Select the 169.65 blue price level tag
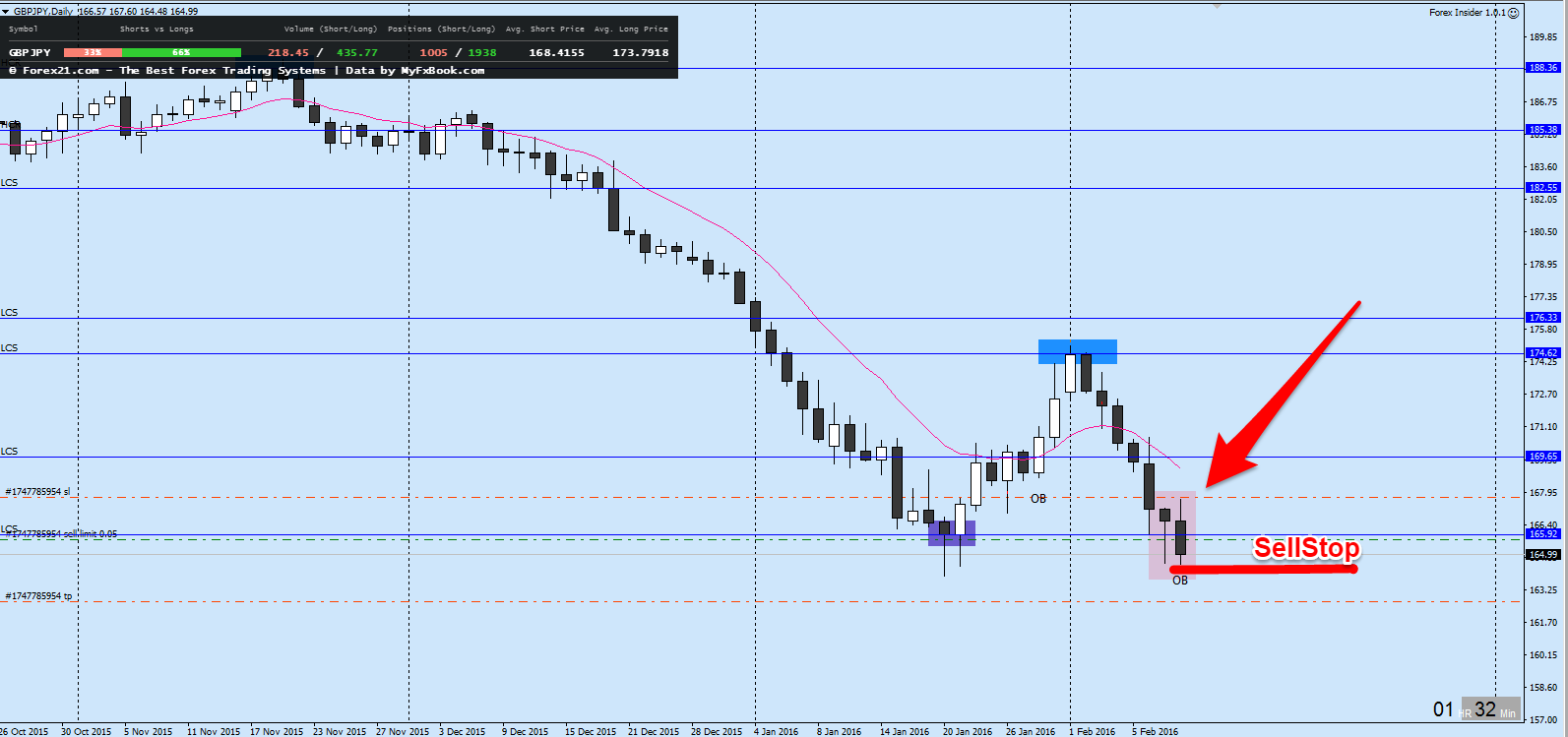The height and width of the screenshot is (737, 1568). [1542, 457]
